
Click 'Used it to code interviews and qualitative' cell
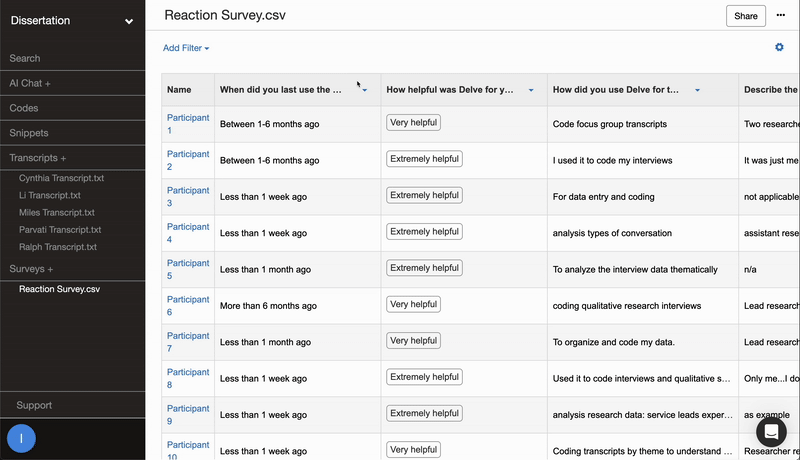tap(641, 378)
